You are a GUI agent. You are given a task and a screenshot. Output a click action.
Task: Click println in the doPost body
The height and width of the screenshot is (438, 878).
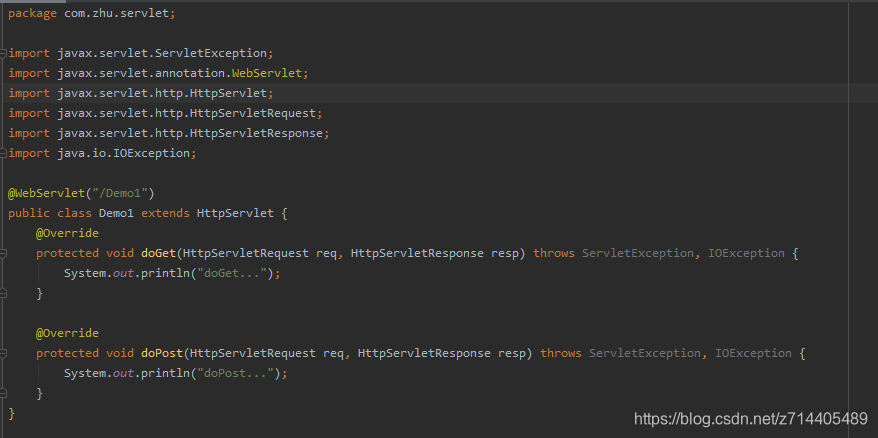click(x=166, y=373)
